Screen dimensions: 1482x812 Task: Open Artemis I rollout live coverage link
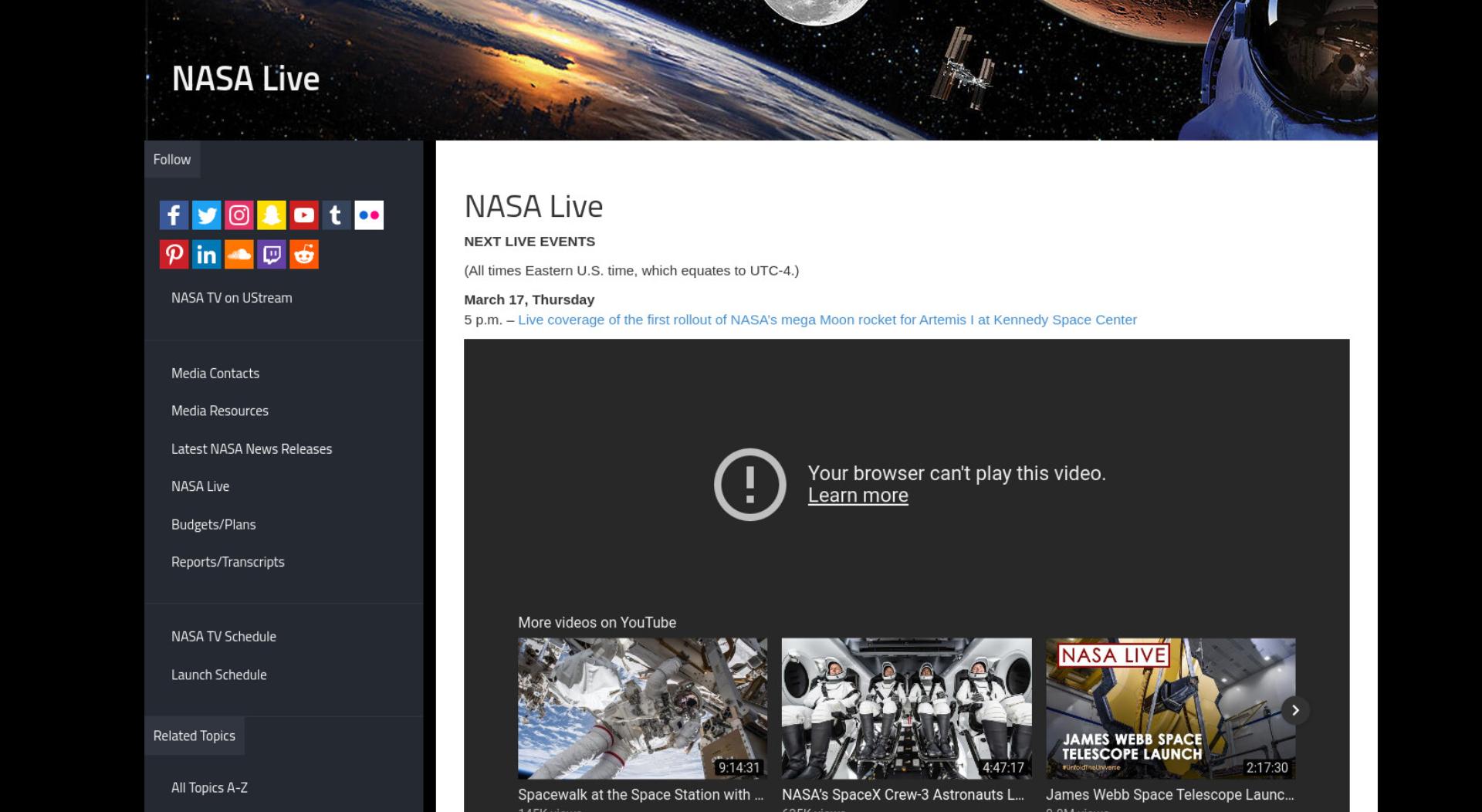(827, 320)
